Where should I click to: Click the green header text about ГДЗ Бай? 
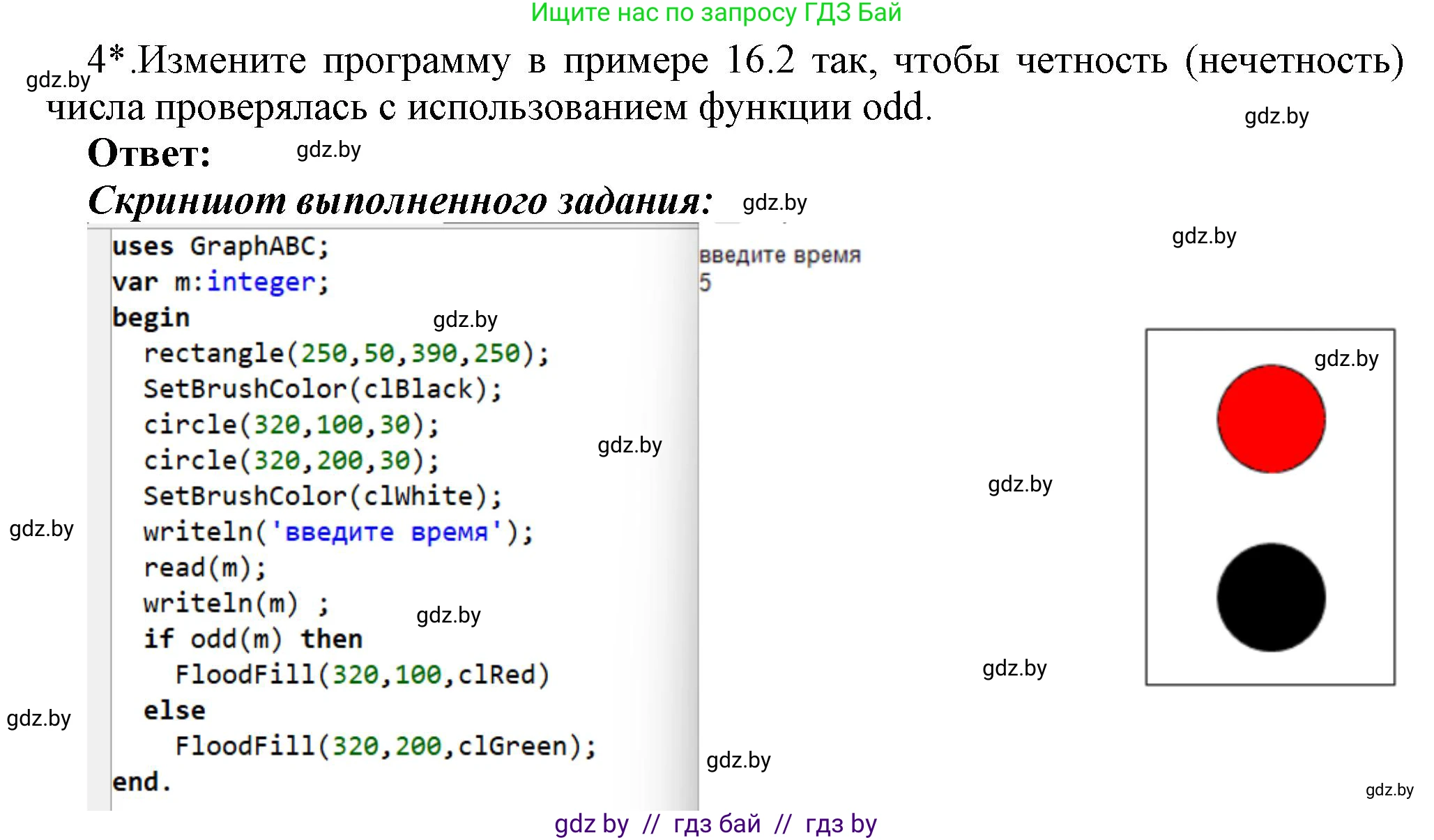[716, 13]
